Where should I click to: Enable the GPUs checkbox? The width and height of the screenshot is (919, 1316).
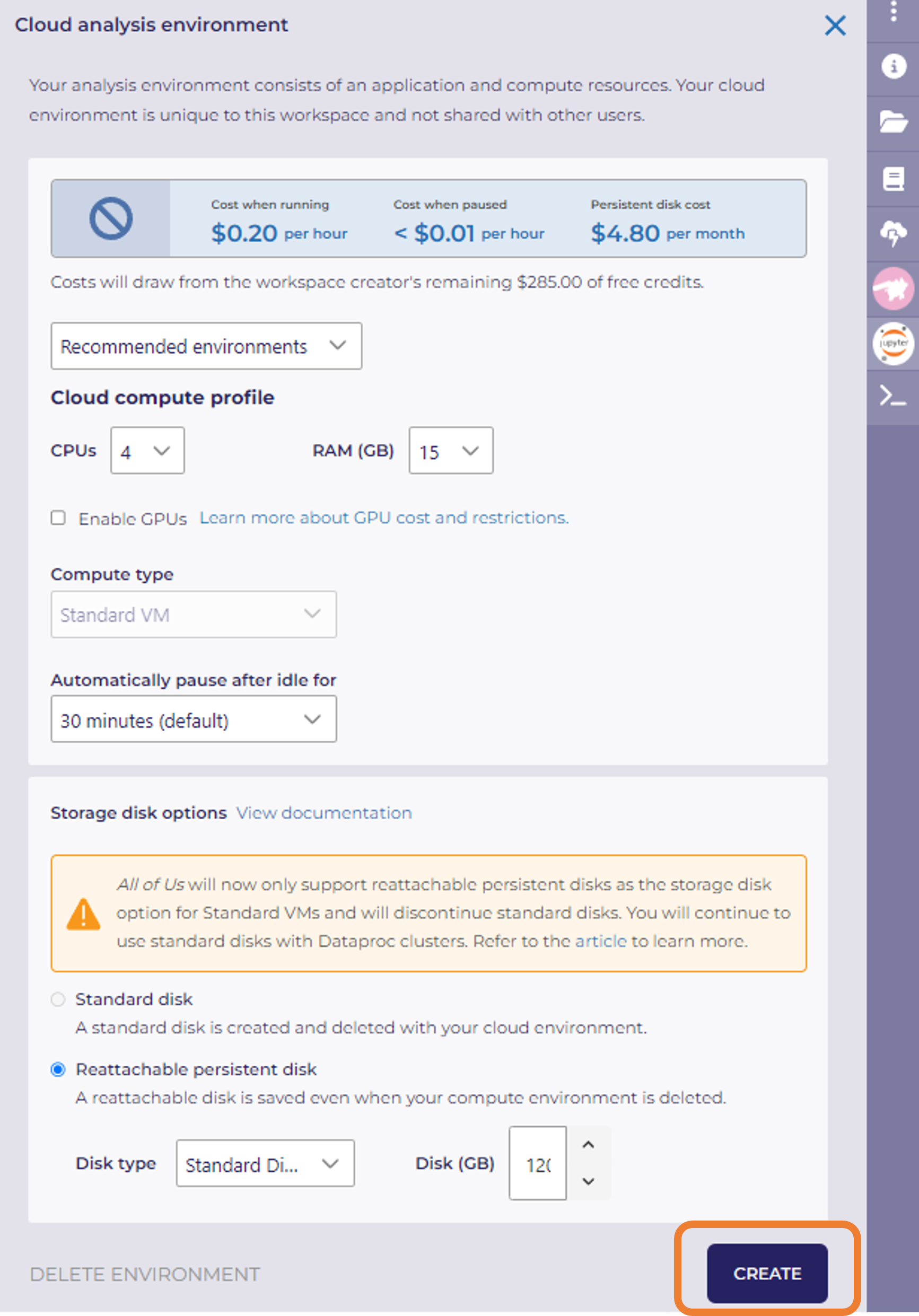coord(58,518)
